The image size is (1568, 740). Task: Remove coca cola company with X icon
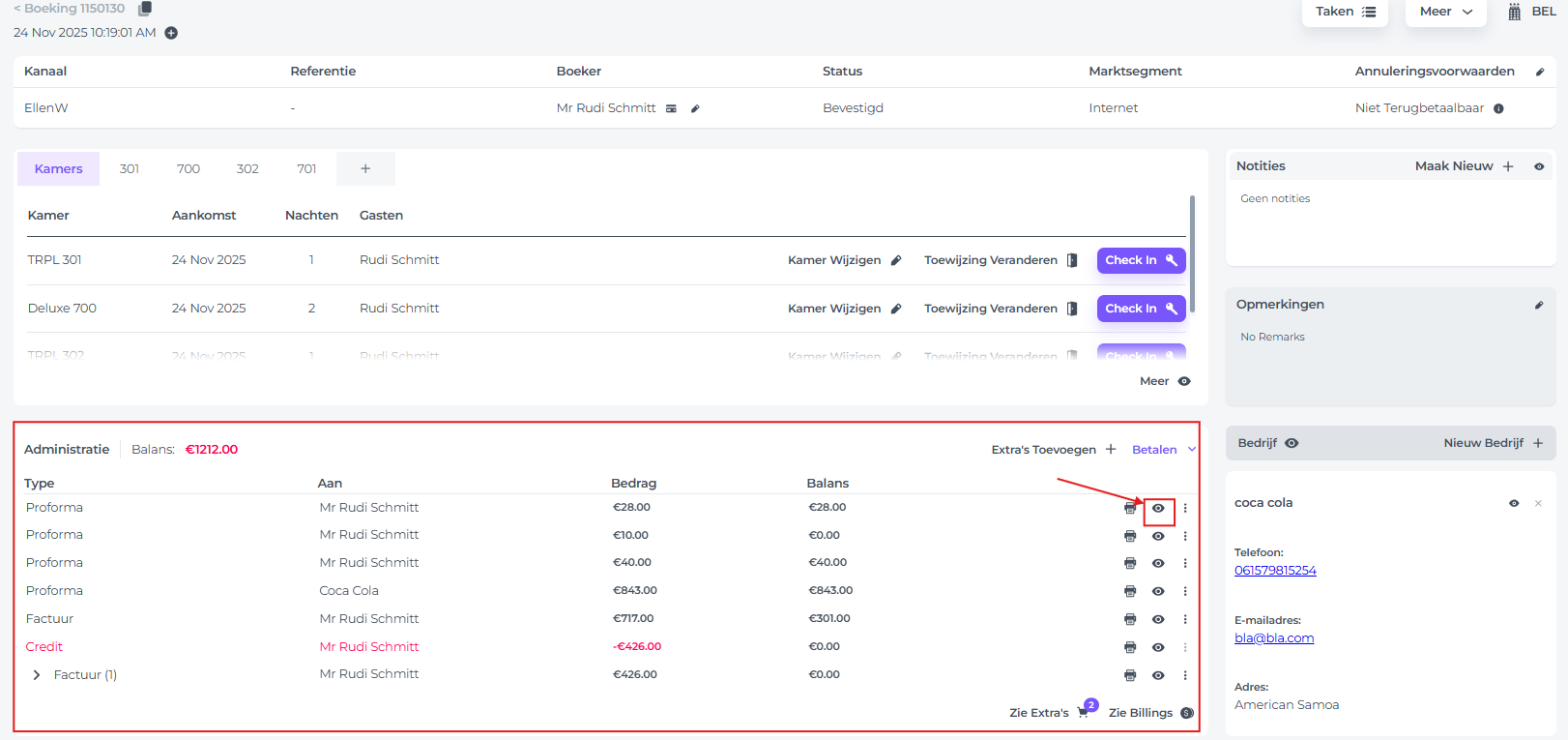(x=1538, y=503)
